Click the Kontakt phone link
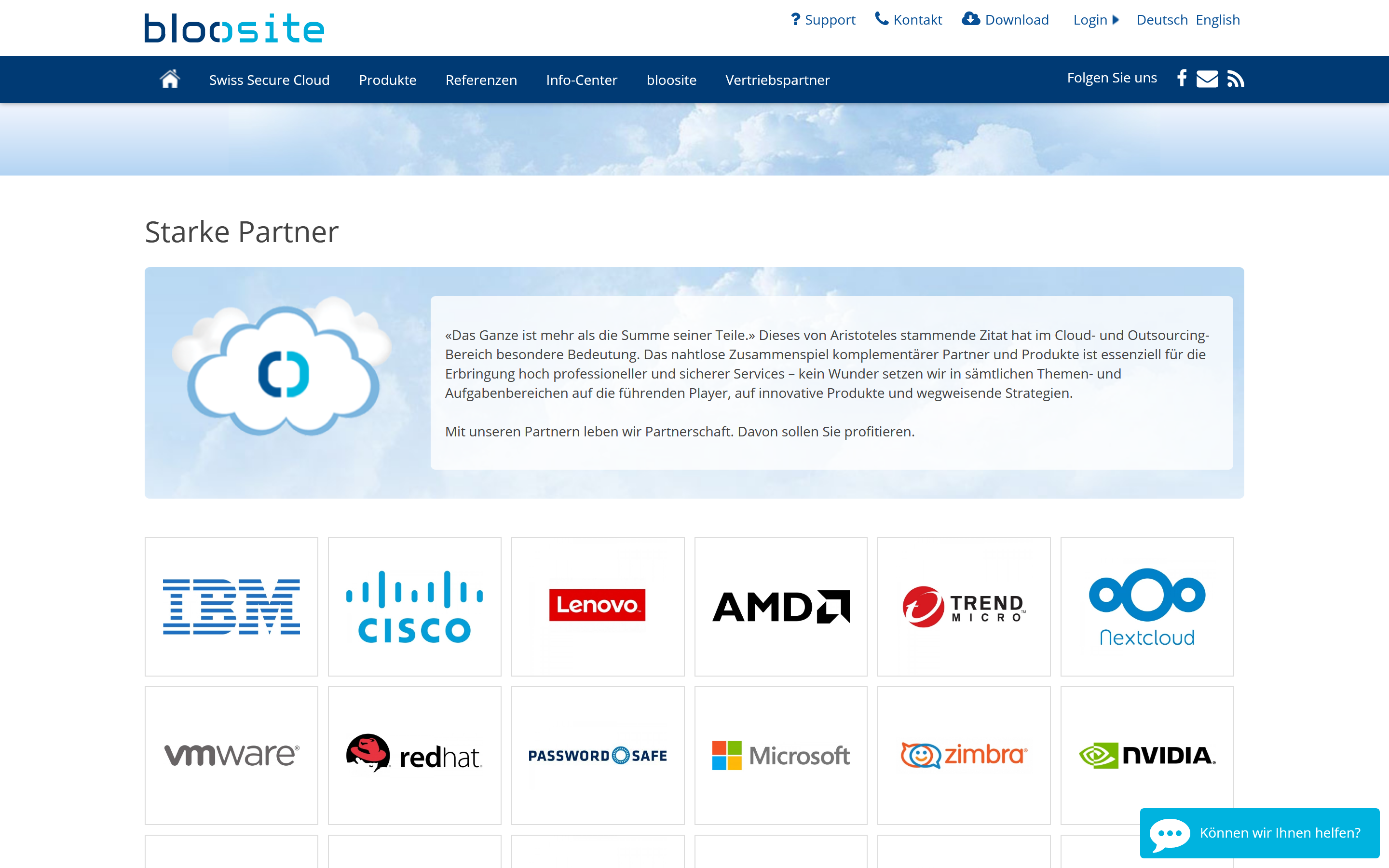1389x868 pixels. coord(909,20)
